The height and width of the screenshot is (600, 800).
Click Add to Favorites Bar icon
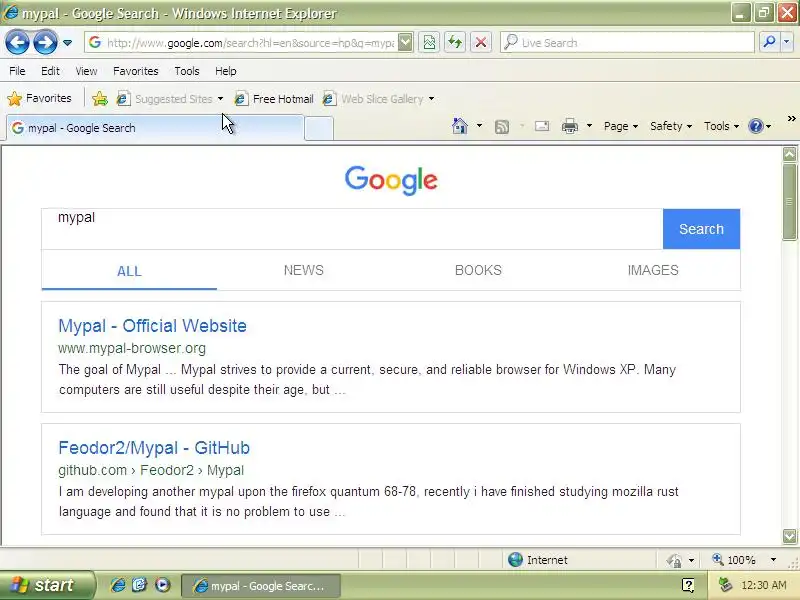coord(100,98)
